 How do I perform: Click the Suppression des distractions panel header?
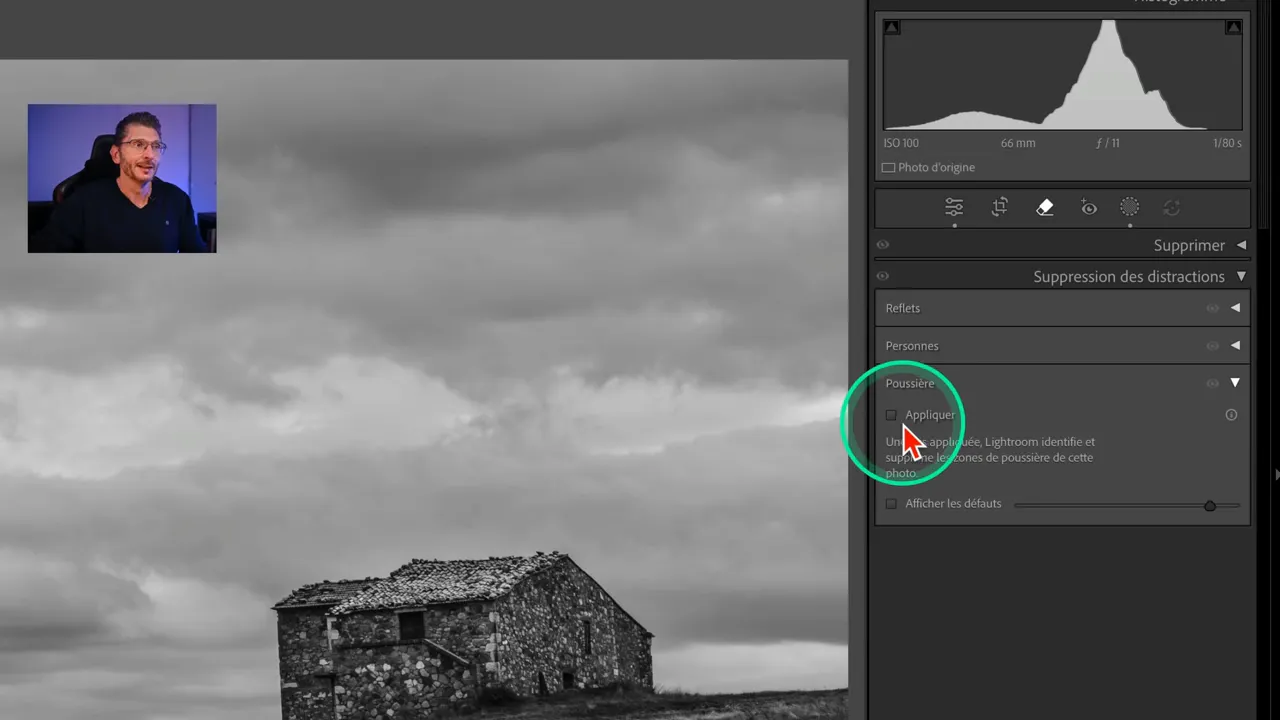point(1129,276)
